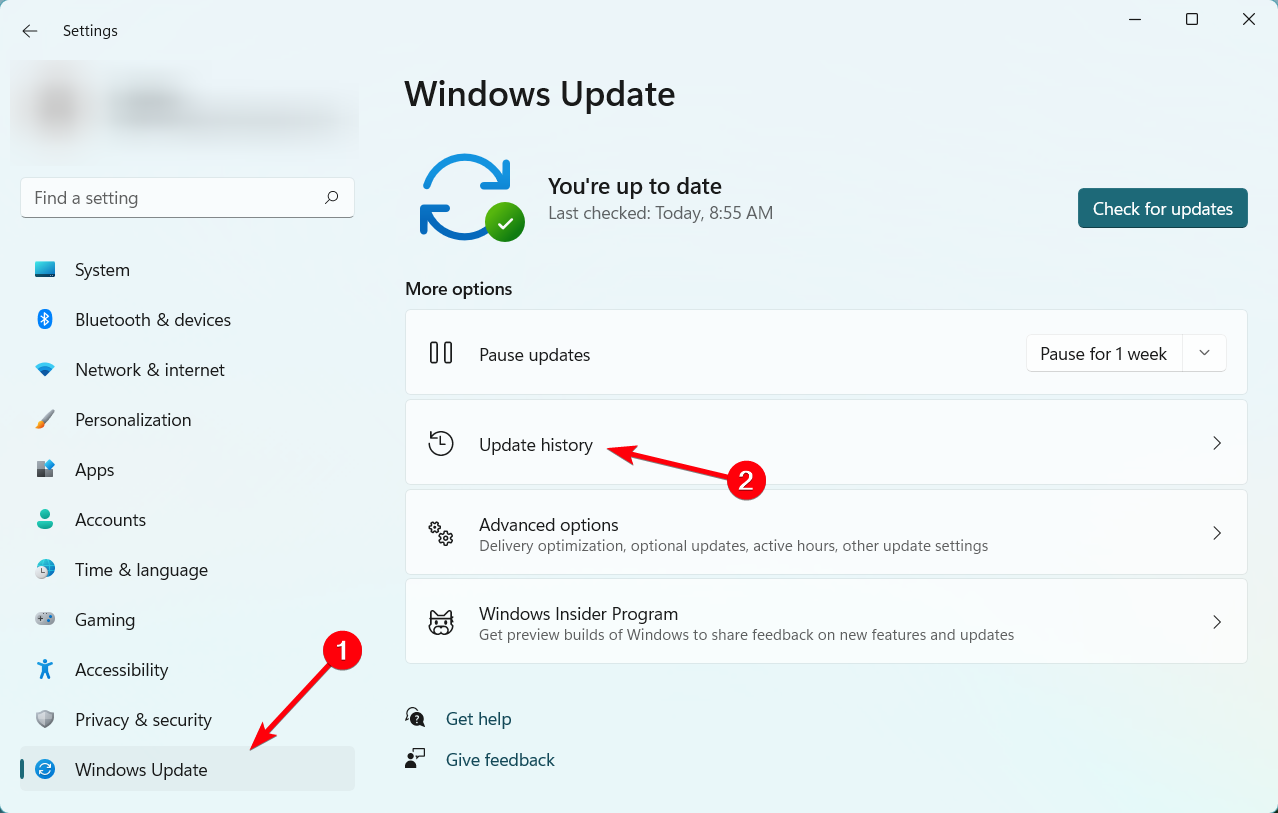This screenshot has width=1278, height=813.
Task: Close the Settings window
Action: click(1249, 20)
